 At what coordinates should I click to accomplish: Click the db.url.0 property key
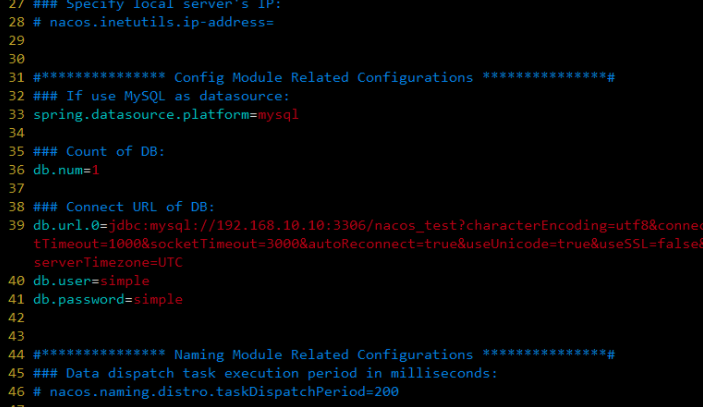pos(66,225)
